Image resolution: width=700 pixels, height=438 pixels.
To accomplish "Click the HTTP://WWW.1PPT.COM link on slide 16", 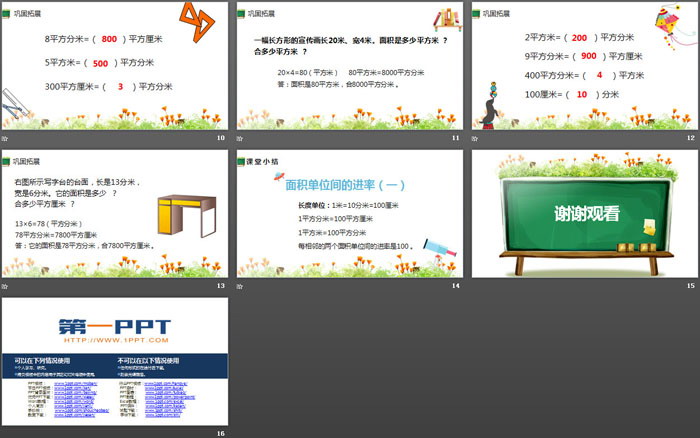I will coord(114,340).
